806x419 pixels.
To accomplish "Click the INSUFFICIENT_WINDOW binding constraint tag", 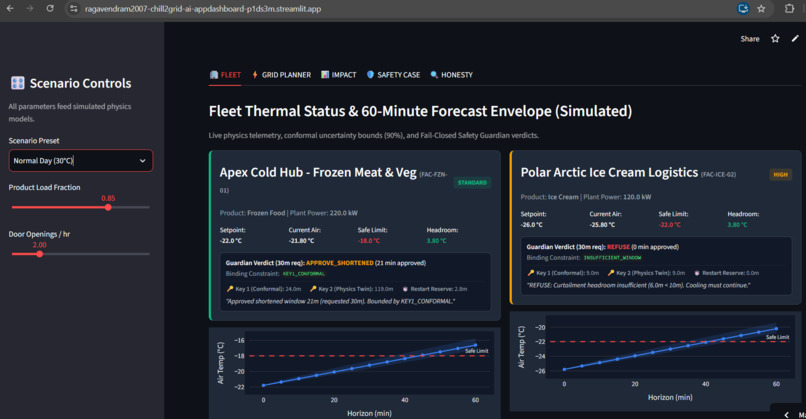I will 612,258.
